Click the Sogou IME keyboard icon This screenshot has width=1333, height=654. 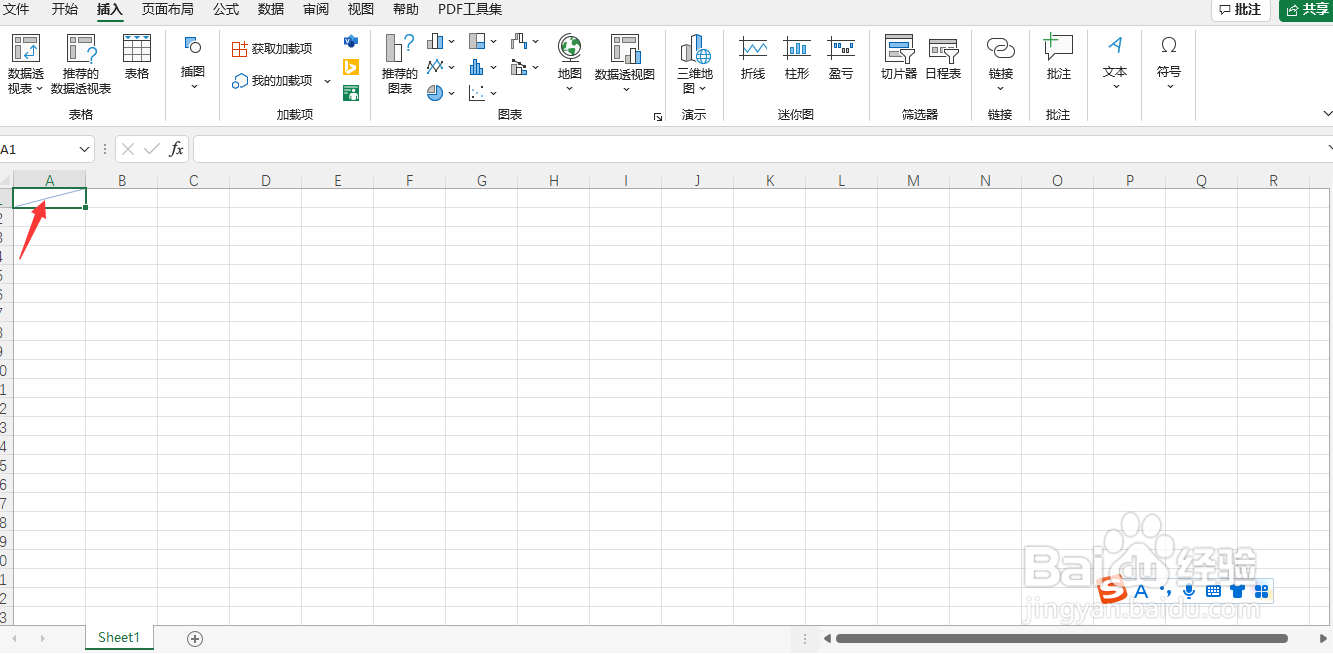(1213, 591)
